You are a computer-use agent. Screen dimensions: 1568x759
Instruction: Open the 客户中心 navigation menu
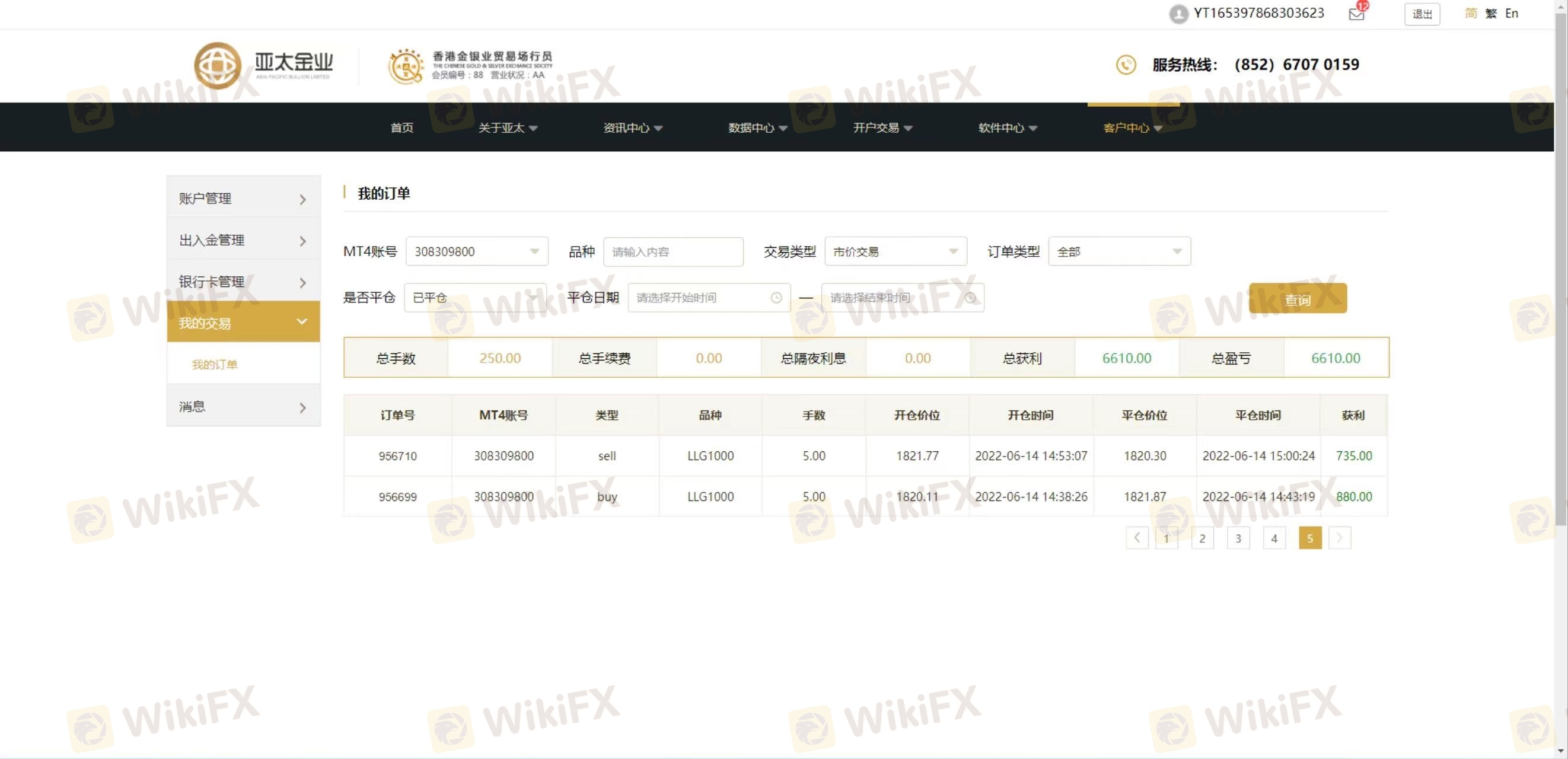1132,128
